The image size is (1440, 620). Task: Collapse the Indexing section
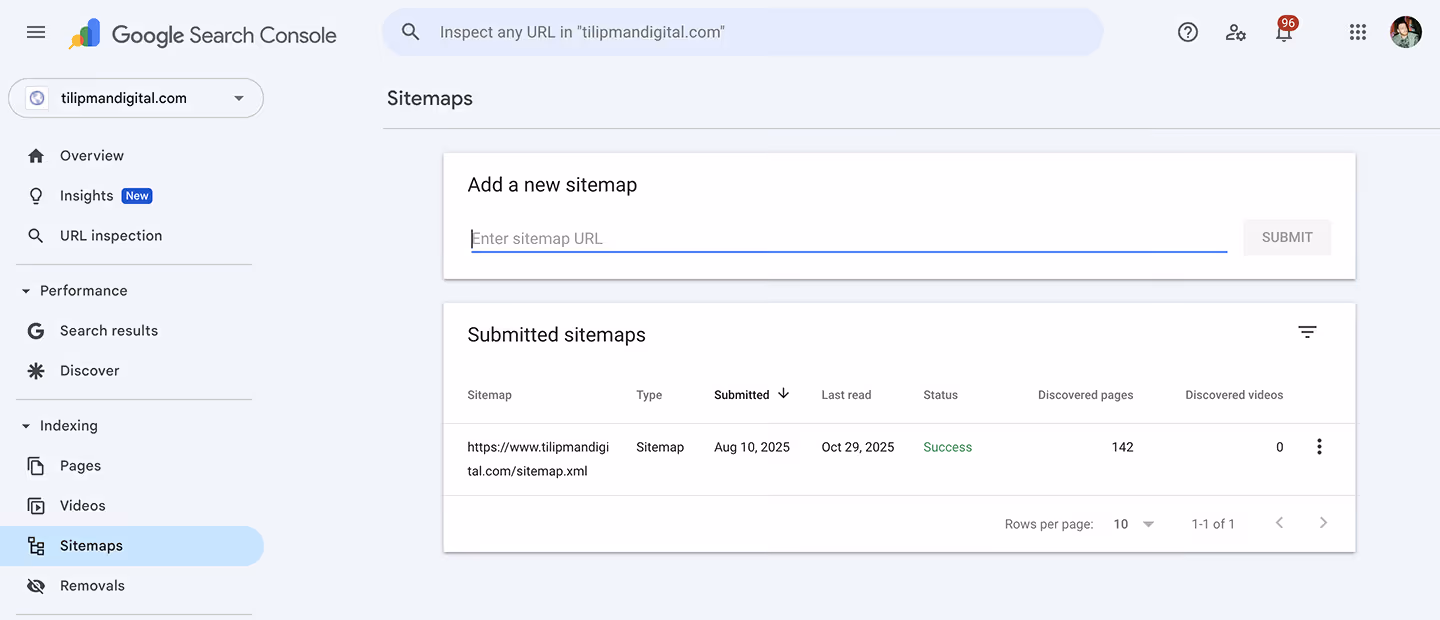coord(27,426)
